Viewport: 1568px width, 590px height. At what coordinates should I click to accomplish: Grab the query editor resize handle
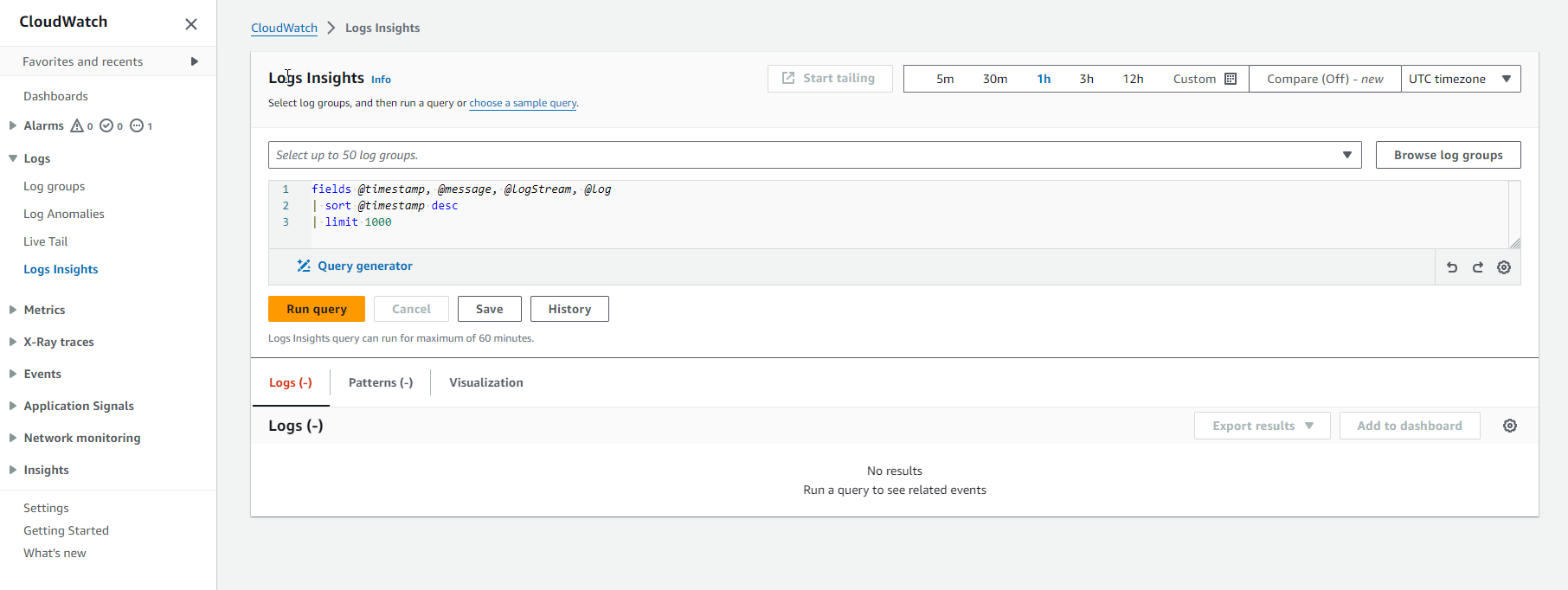1515,243
